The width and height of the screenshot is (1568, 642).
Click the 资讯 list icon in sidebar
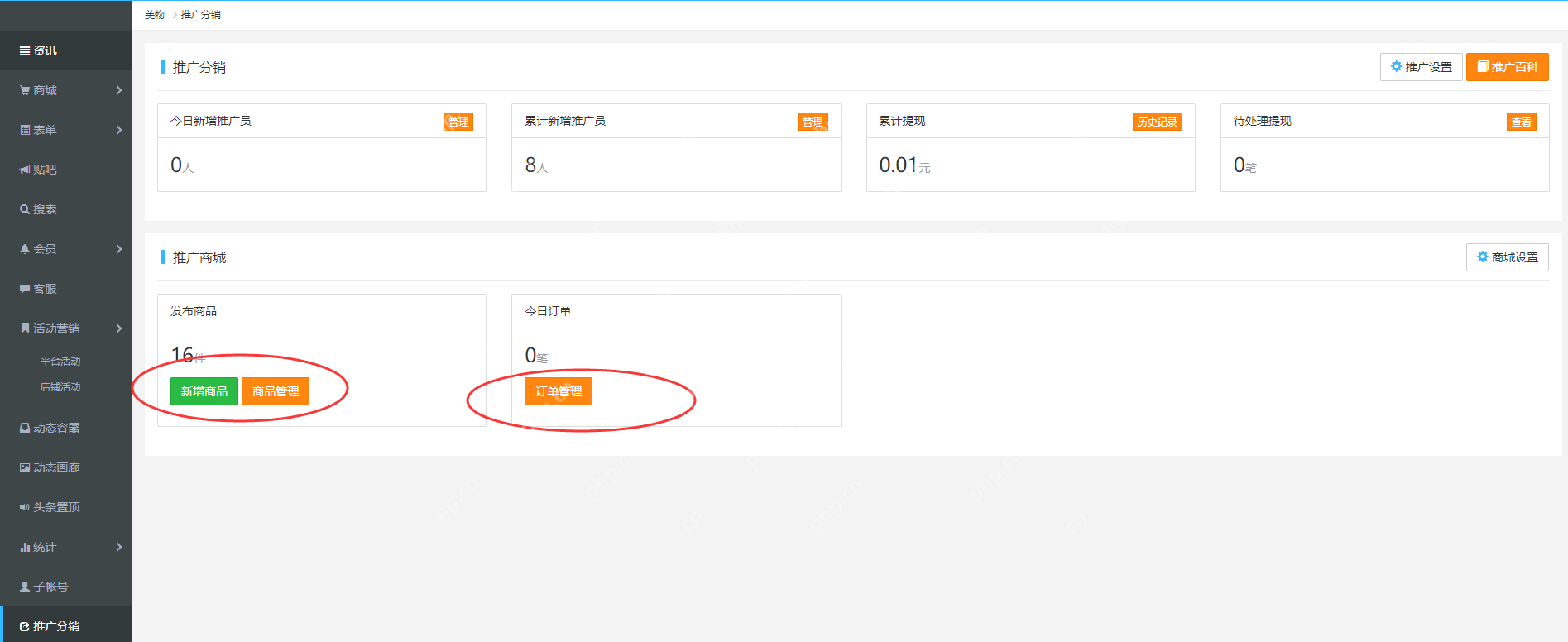coord(25,51)
